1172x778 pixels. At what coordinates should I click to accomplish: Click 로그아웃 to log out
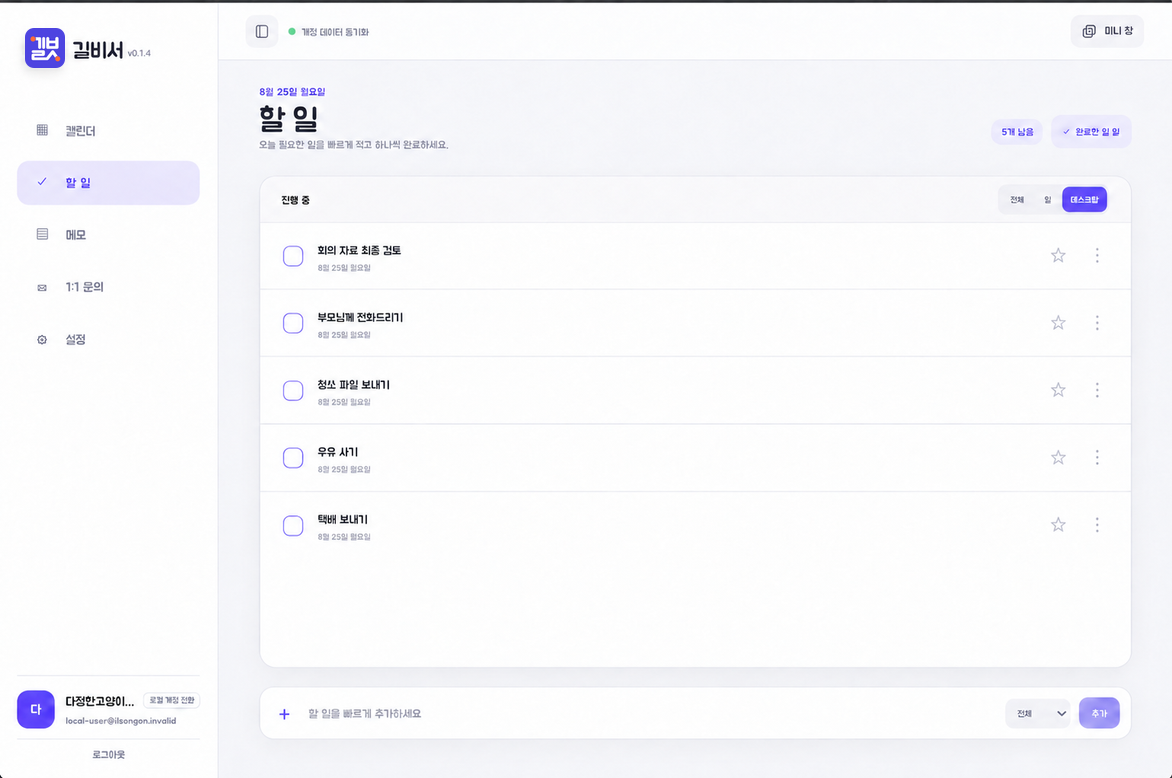coord(108,755)
